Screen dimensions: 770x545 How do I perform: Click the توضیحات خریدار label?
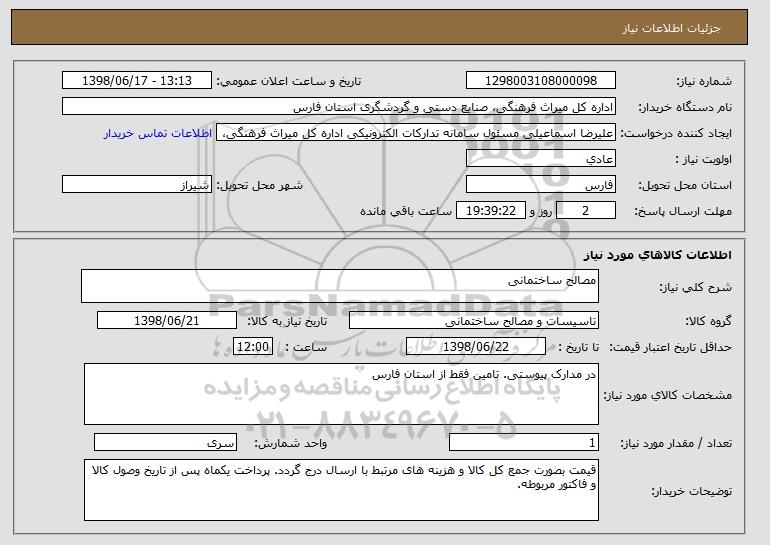pyautogui.click(x=691, y=491)
